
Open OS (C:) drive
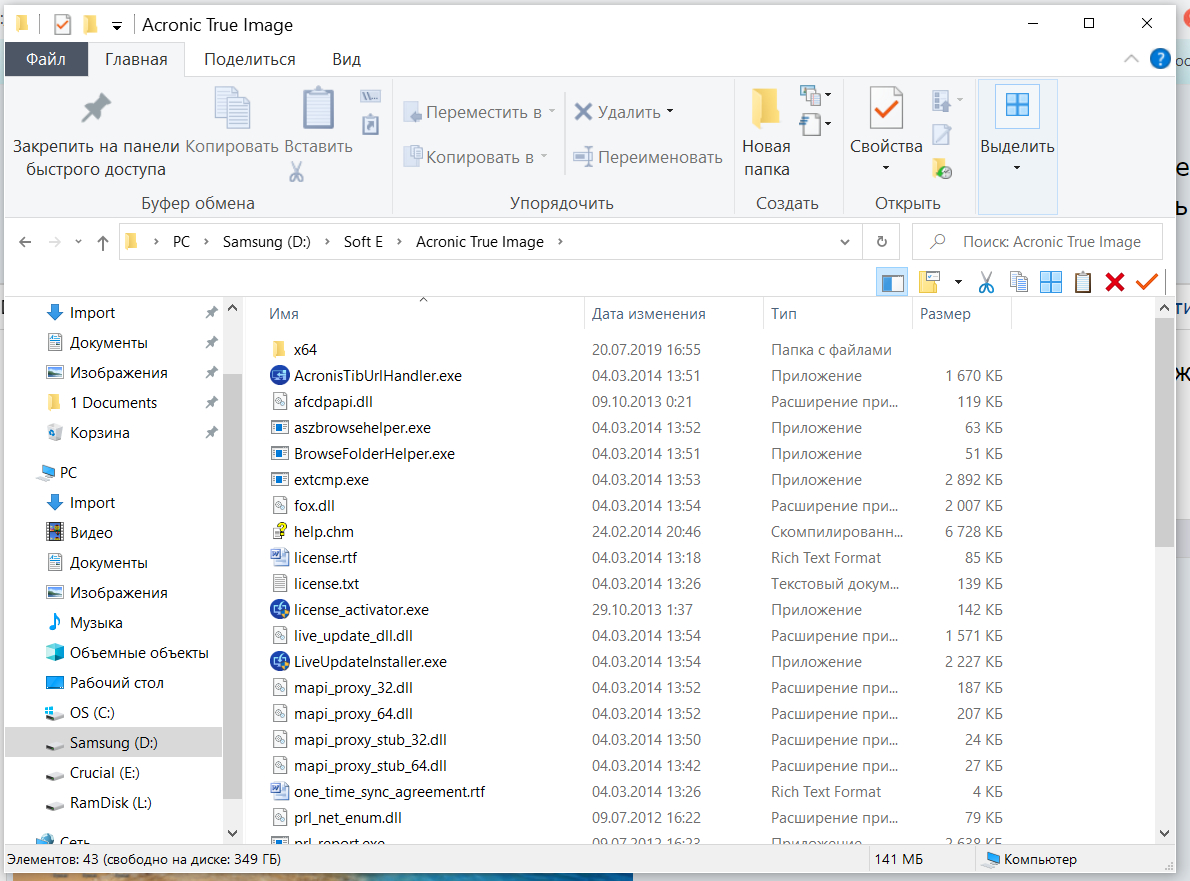(x=92, y=713)
